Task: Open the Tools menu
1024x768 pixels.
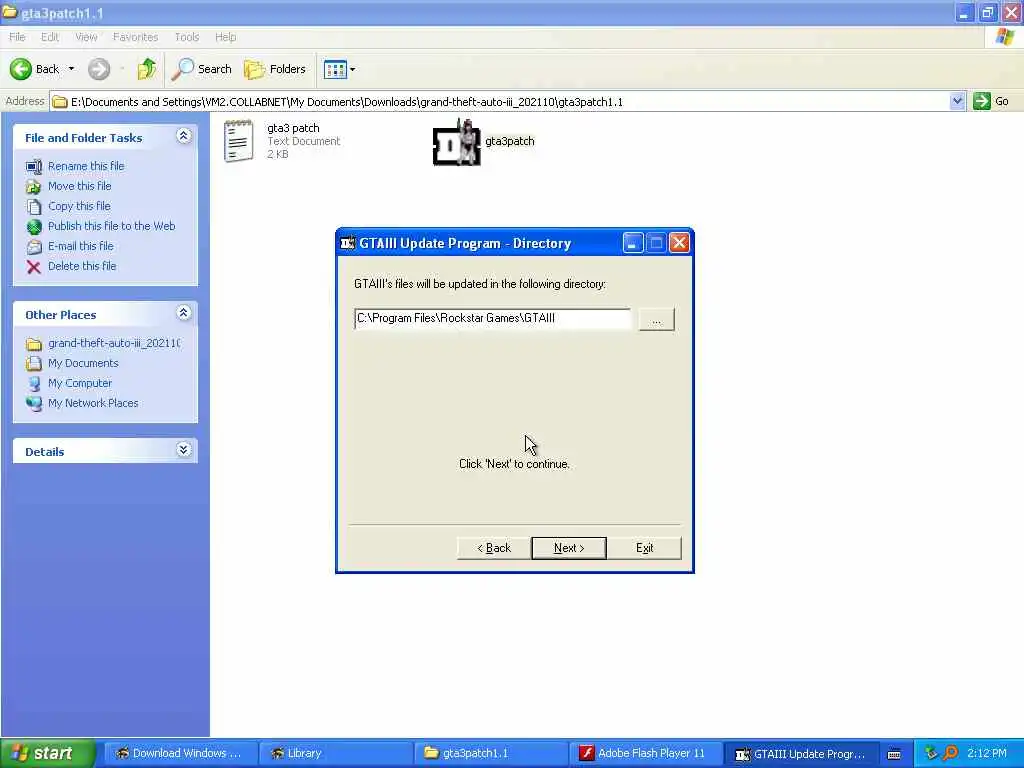Action: (186, 37)
